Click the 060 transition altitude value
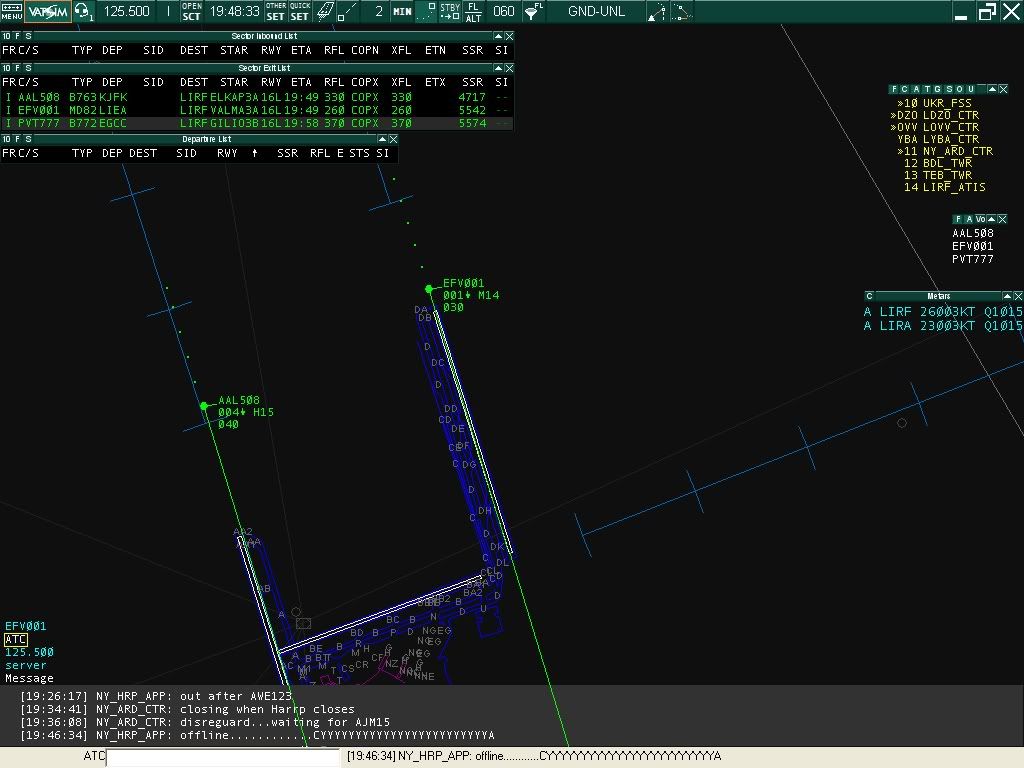The image size is (1024, 768). click(504, 11)
